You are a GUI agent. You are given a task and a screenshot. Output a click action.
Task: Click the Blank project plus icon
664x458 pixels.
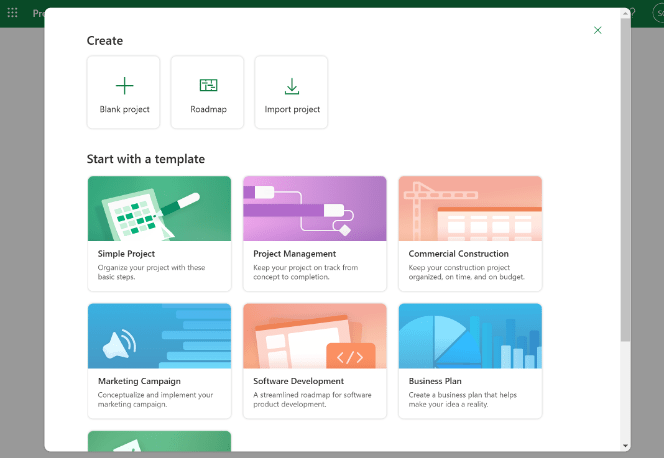pyautogui.click(x=124, y=86)
